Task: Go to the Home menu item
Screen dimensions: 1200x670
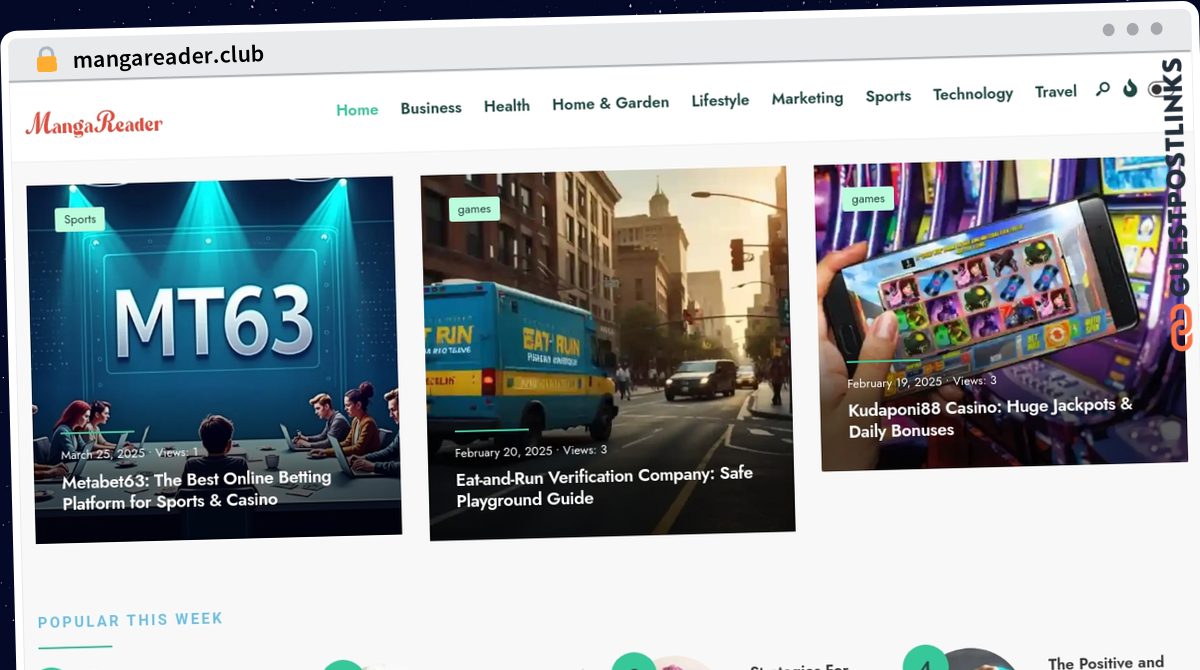Action: click(x=357, y=110)
